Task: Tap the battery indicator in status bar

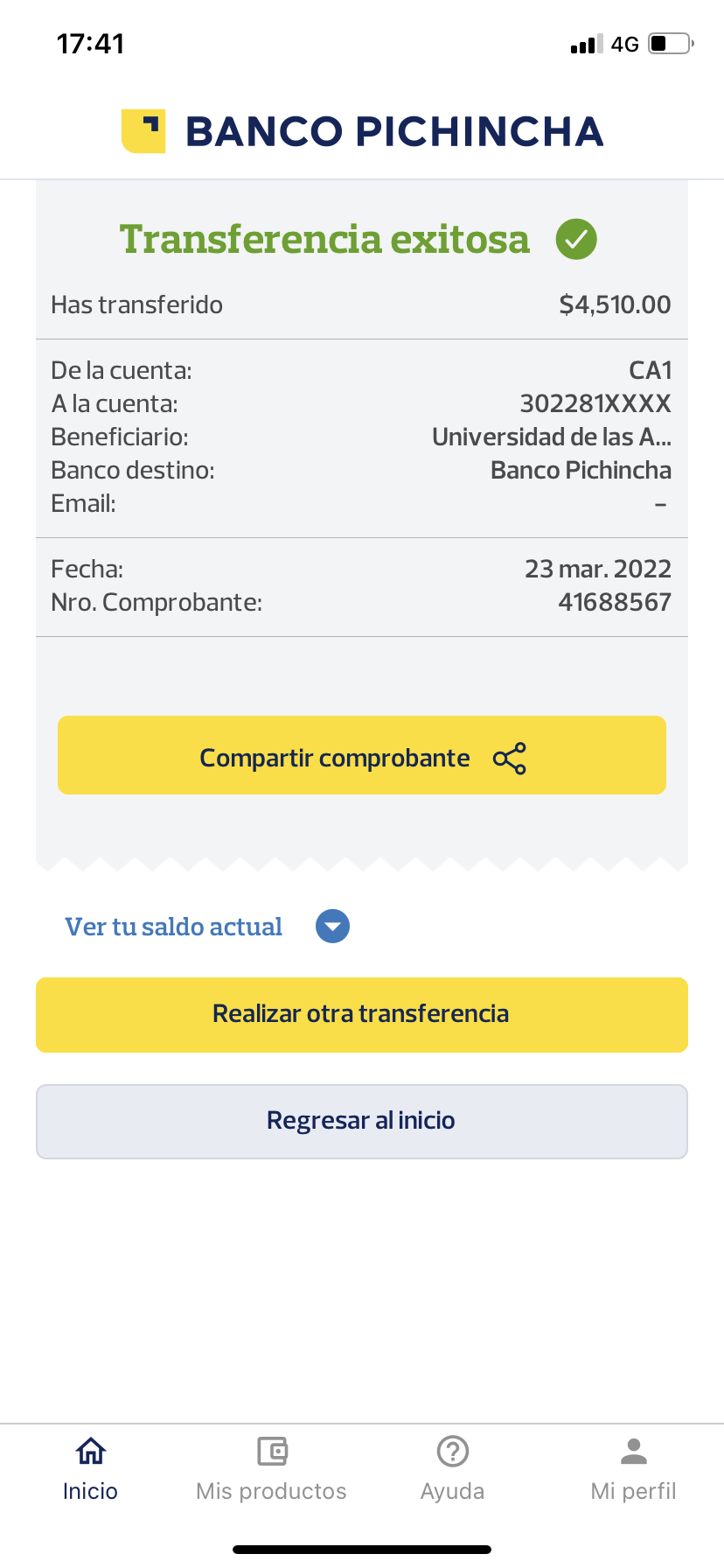Action: [671, 44]
